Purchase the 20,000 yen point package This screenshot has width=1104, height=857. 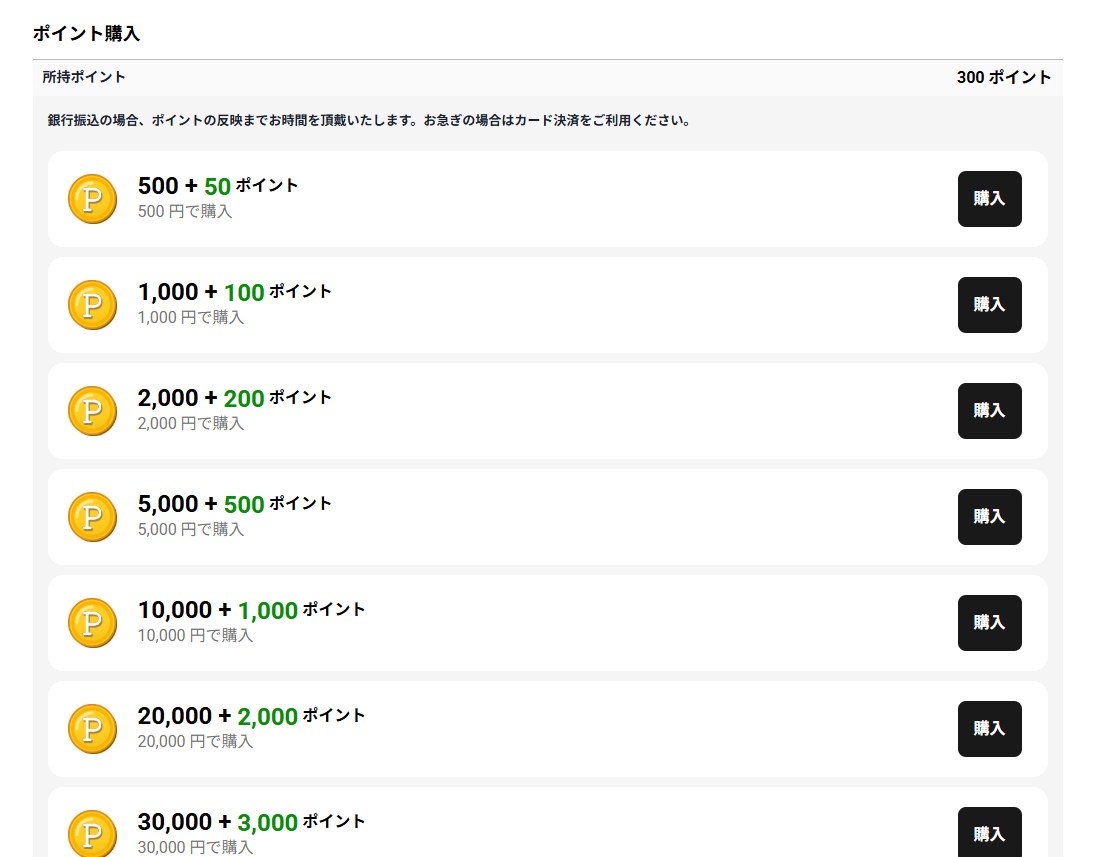tap(989, 729)
